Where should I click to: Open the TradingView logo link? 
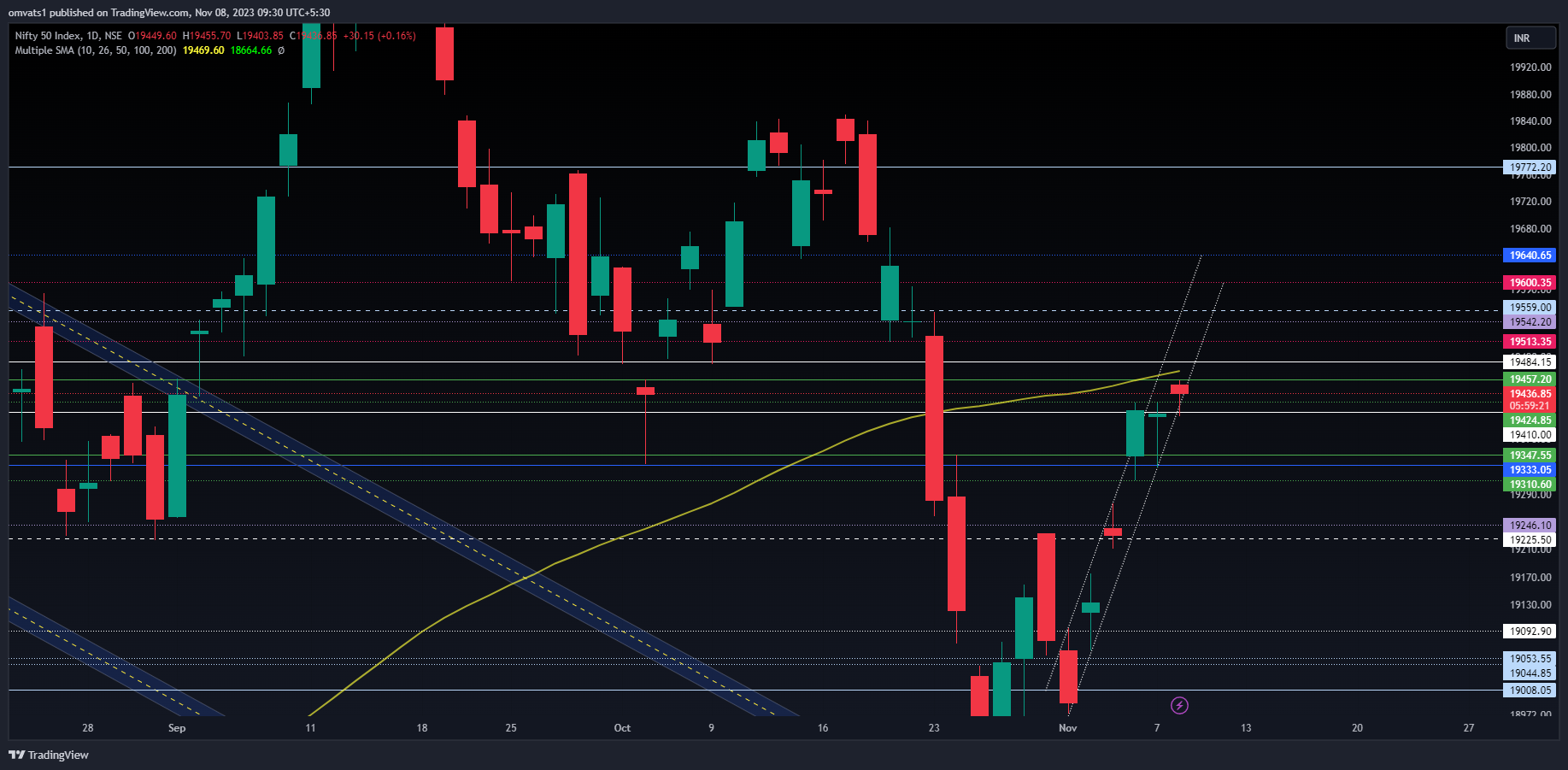click(49, 755)
